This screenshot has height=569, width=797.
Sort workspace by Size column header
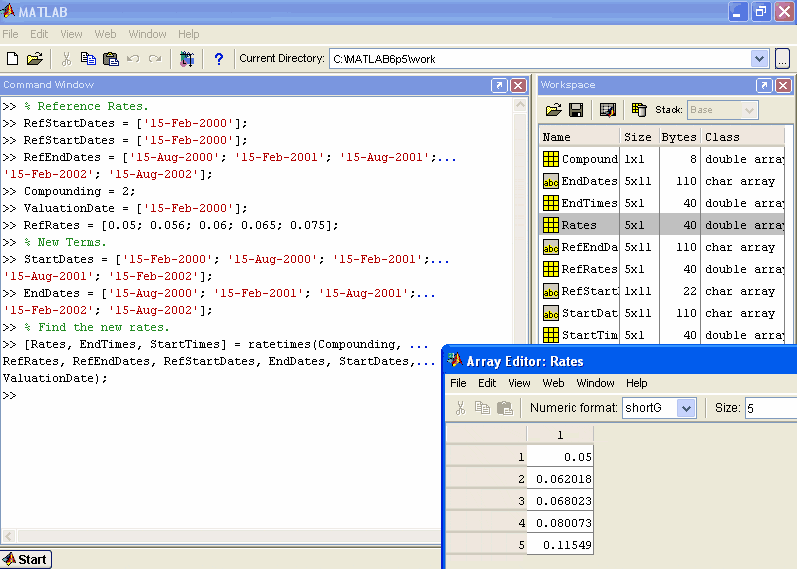click(x=639, y=137)
